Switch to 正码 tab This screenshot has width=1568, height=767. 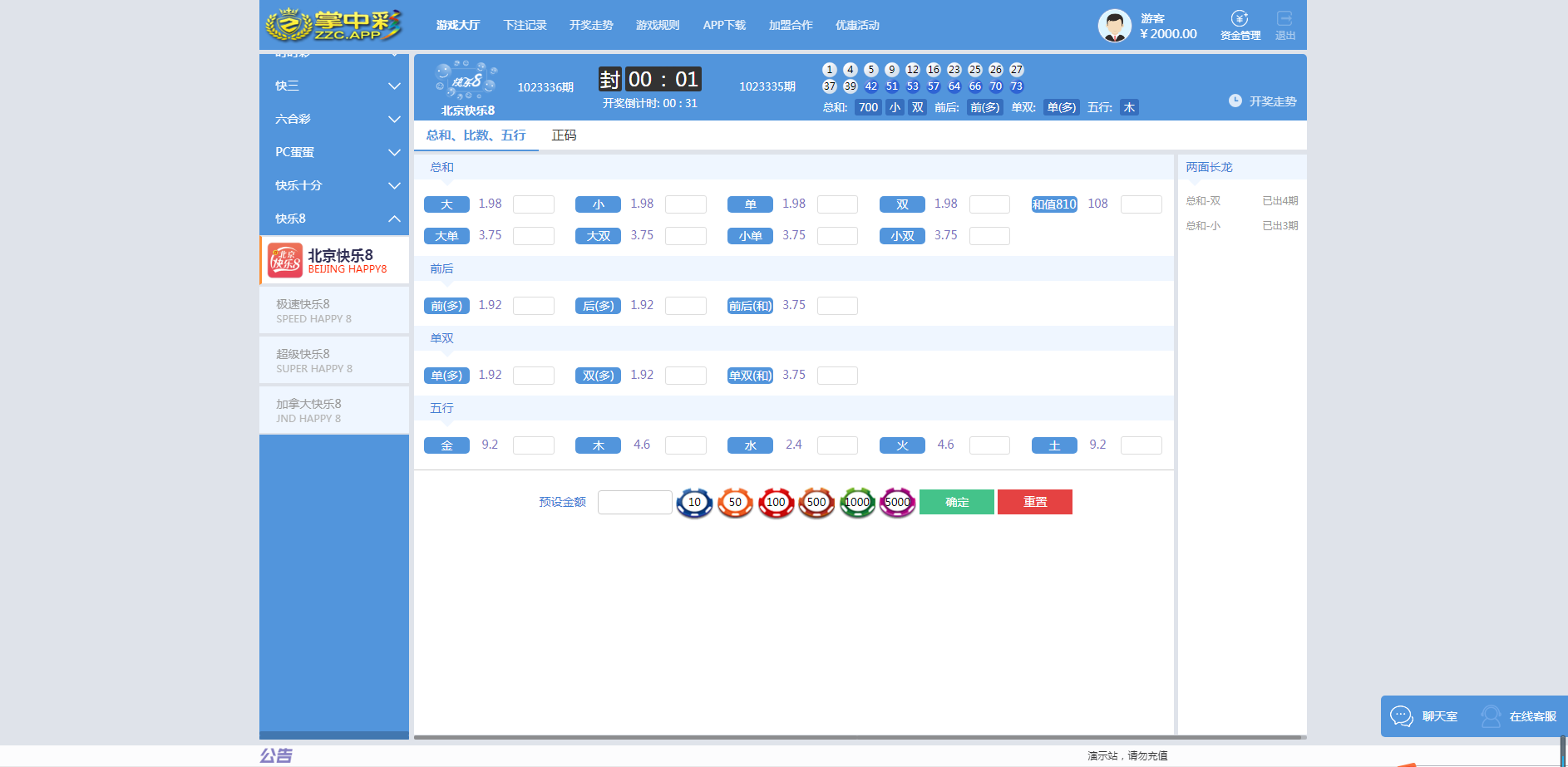tap(564, 135)
